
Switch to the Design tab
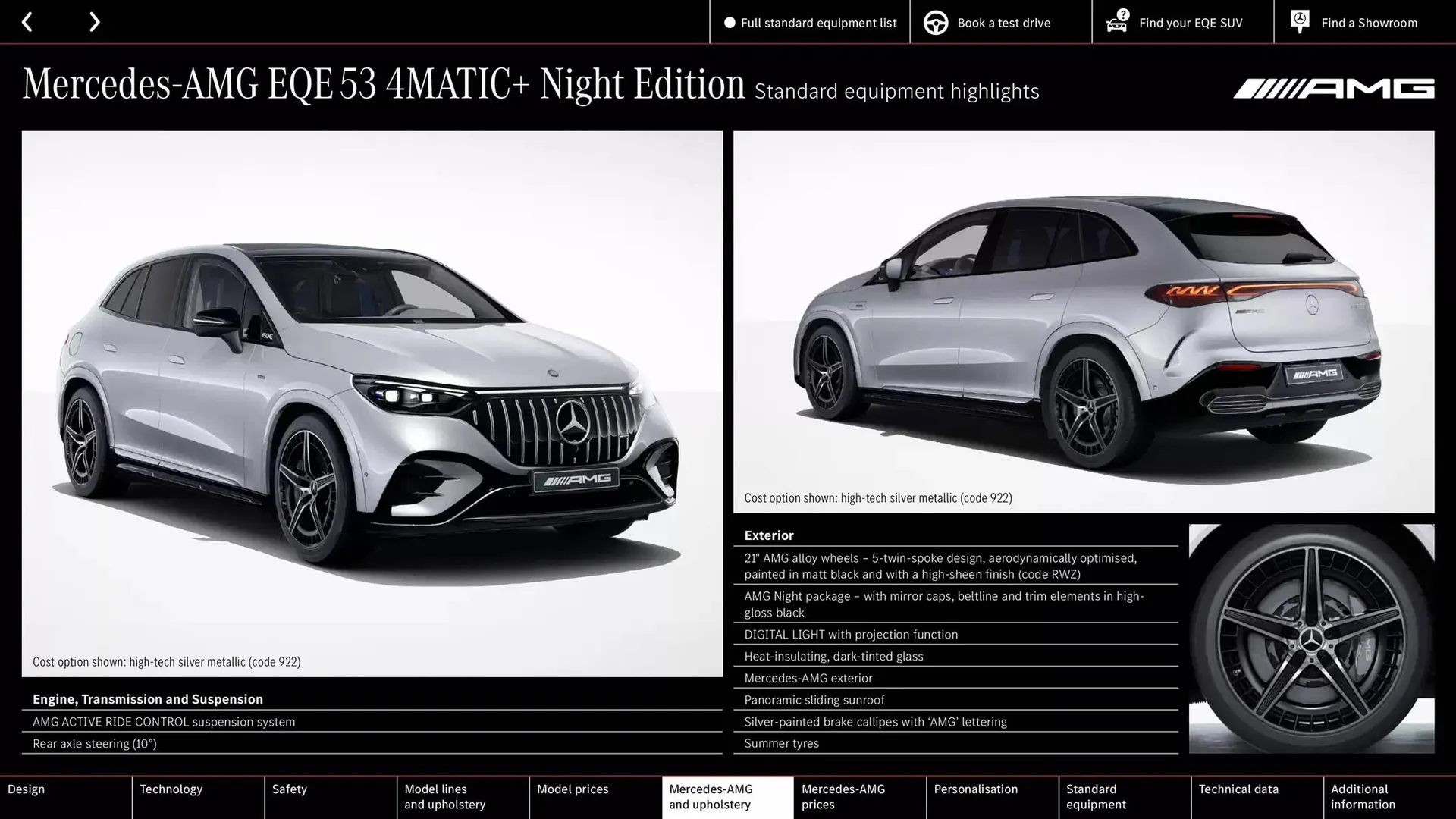tap(66, 797)
